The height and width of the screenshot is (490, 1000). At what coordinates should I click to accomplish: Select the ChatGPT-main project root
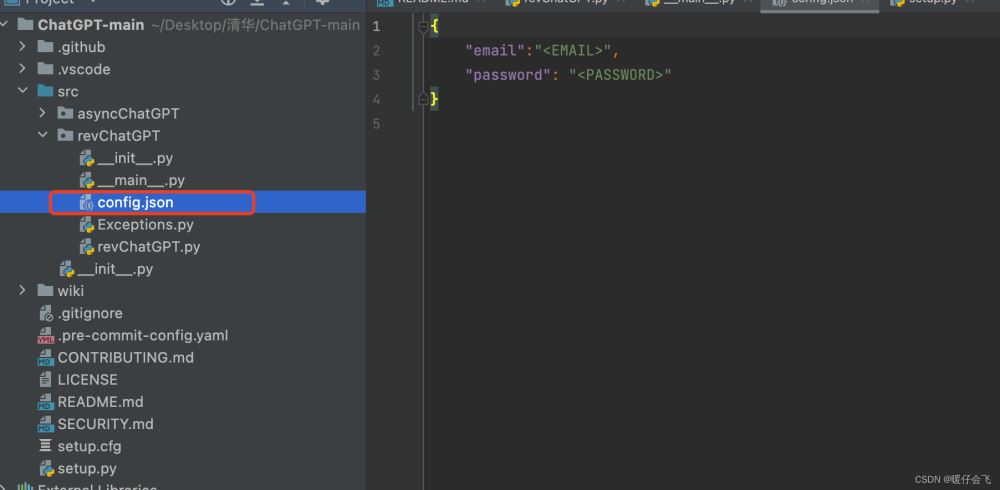[91, 25]
